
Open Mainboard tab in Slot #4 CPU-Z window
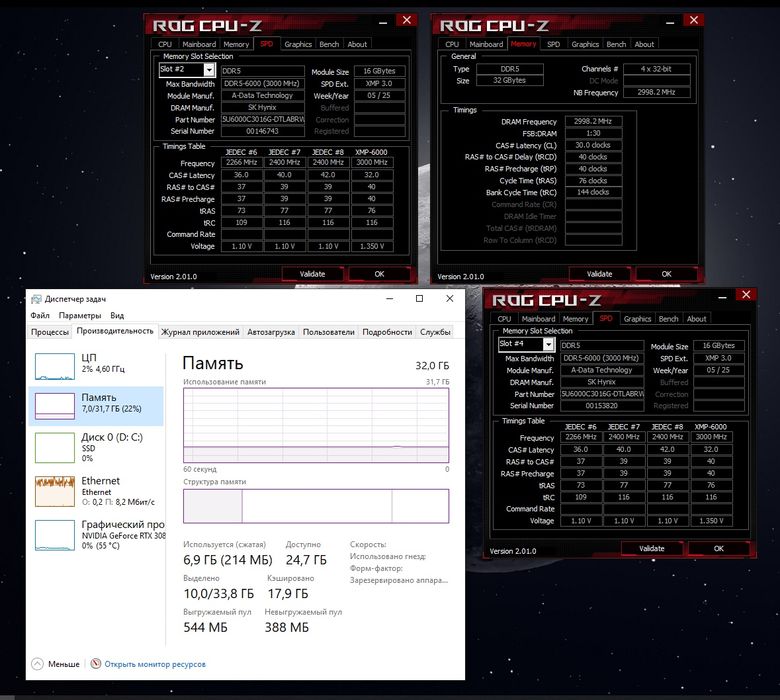coord(538,319)
